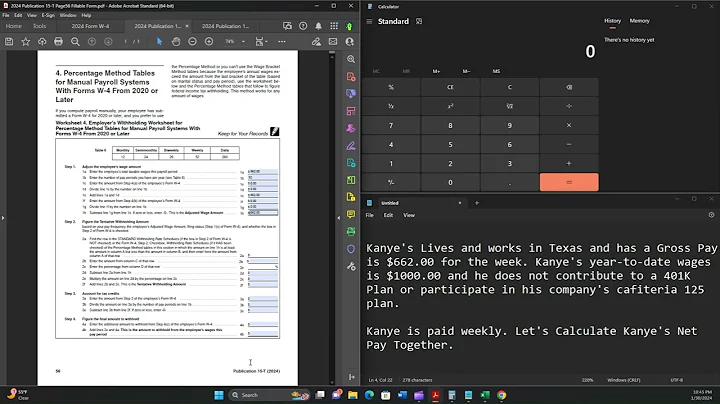
Task: Click the Calculator M+ memory add button
Action: [x=436, y=71]
